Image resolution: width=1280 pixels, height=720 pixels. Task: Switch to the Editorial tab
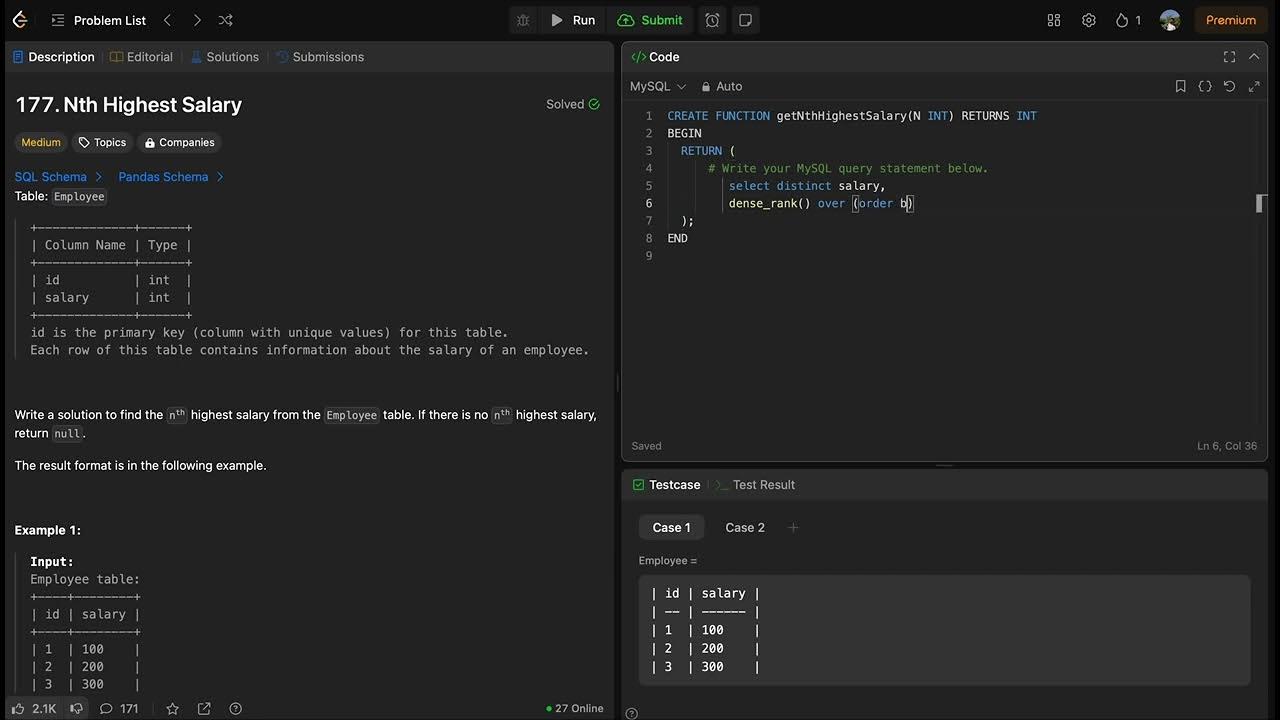pos(142,57)
